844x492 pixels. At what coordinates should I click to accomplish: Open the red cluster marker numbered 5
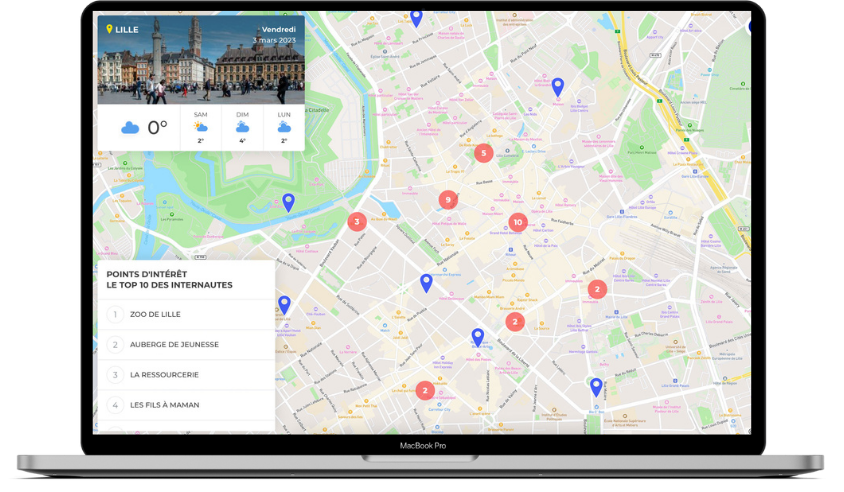(484, 153)
